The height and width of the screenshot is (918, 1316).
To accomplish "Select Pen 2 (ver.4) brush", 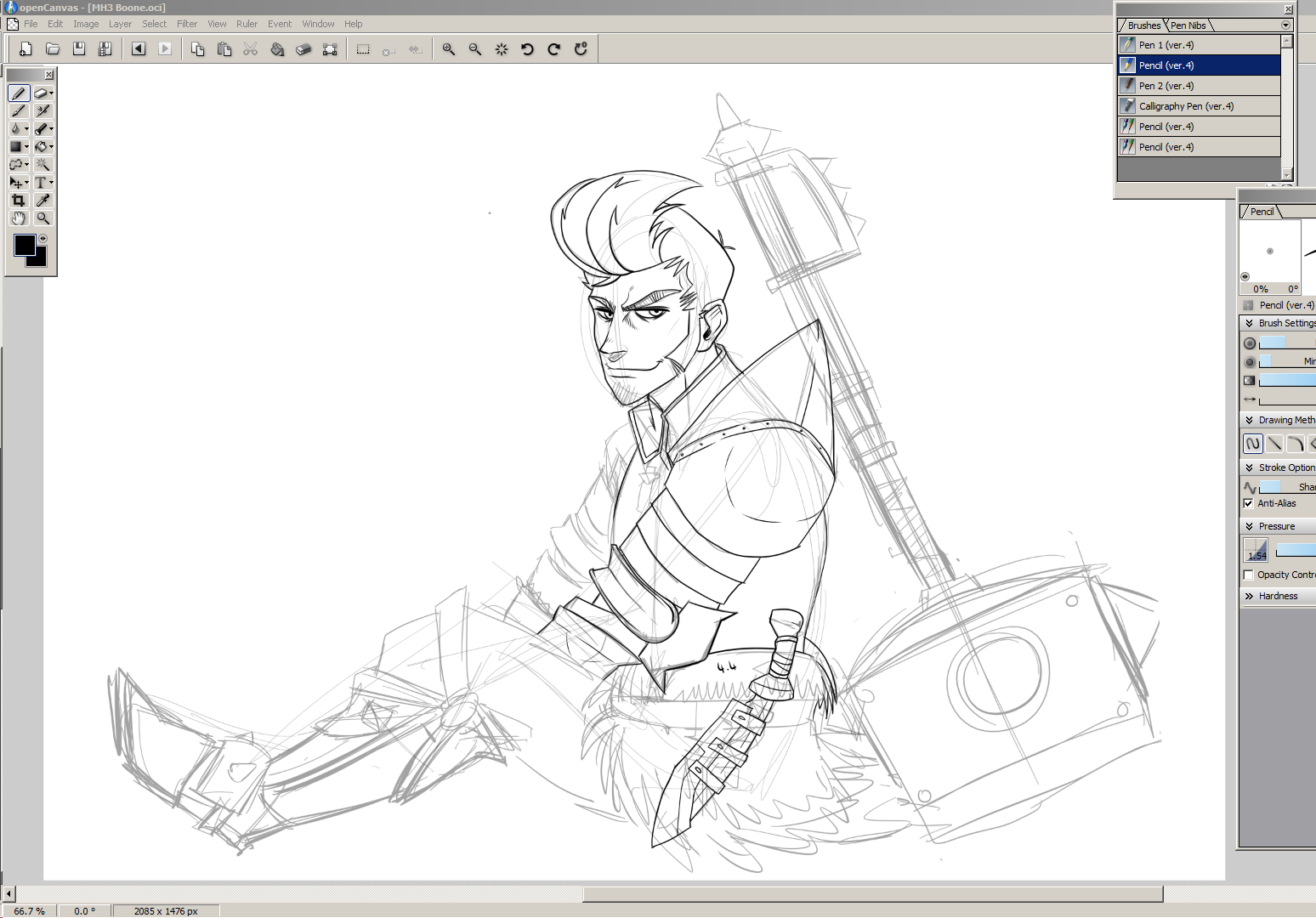I will pyautogui.click(x=1200, y=86).
